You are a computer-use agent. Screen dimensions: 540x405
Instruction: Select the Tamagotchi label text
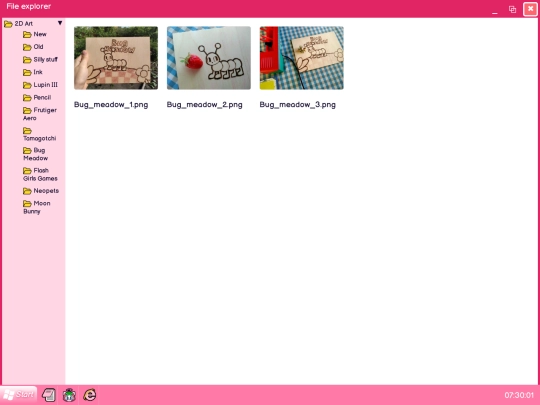pos(40,138)
